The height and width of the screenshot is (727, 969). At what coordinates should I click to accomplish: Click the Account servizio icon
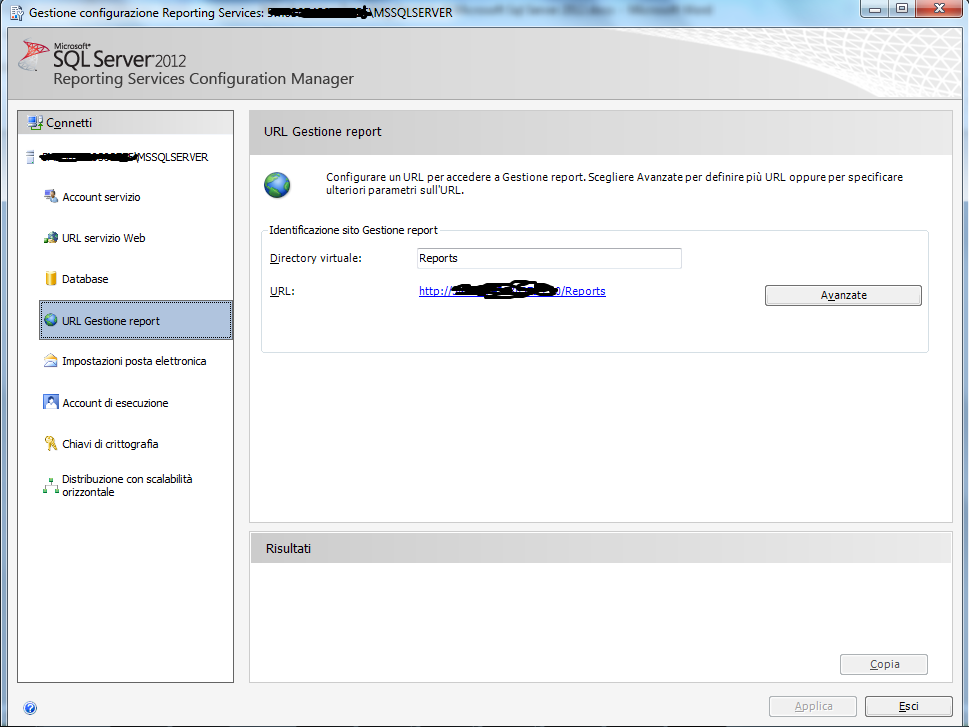[51, 196]
